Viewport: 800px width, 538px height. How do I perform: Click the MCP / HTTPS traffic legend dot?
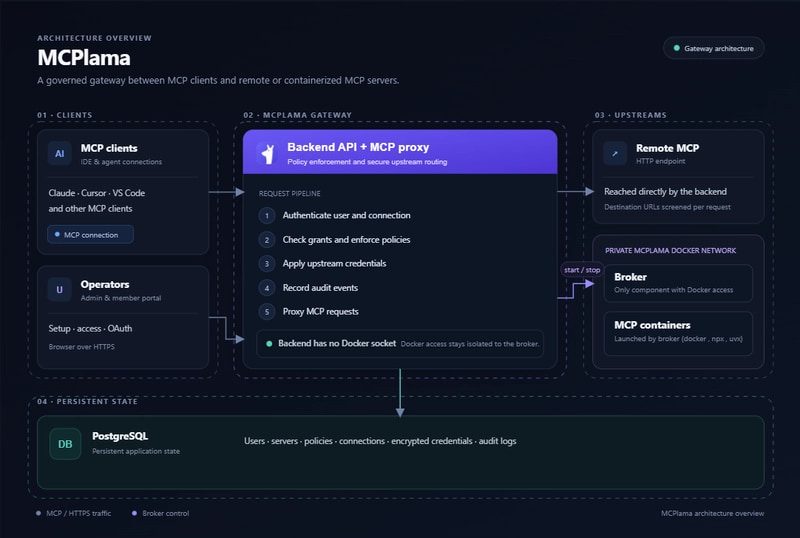tap(38, 513)
